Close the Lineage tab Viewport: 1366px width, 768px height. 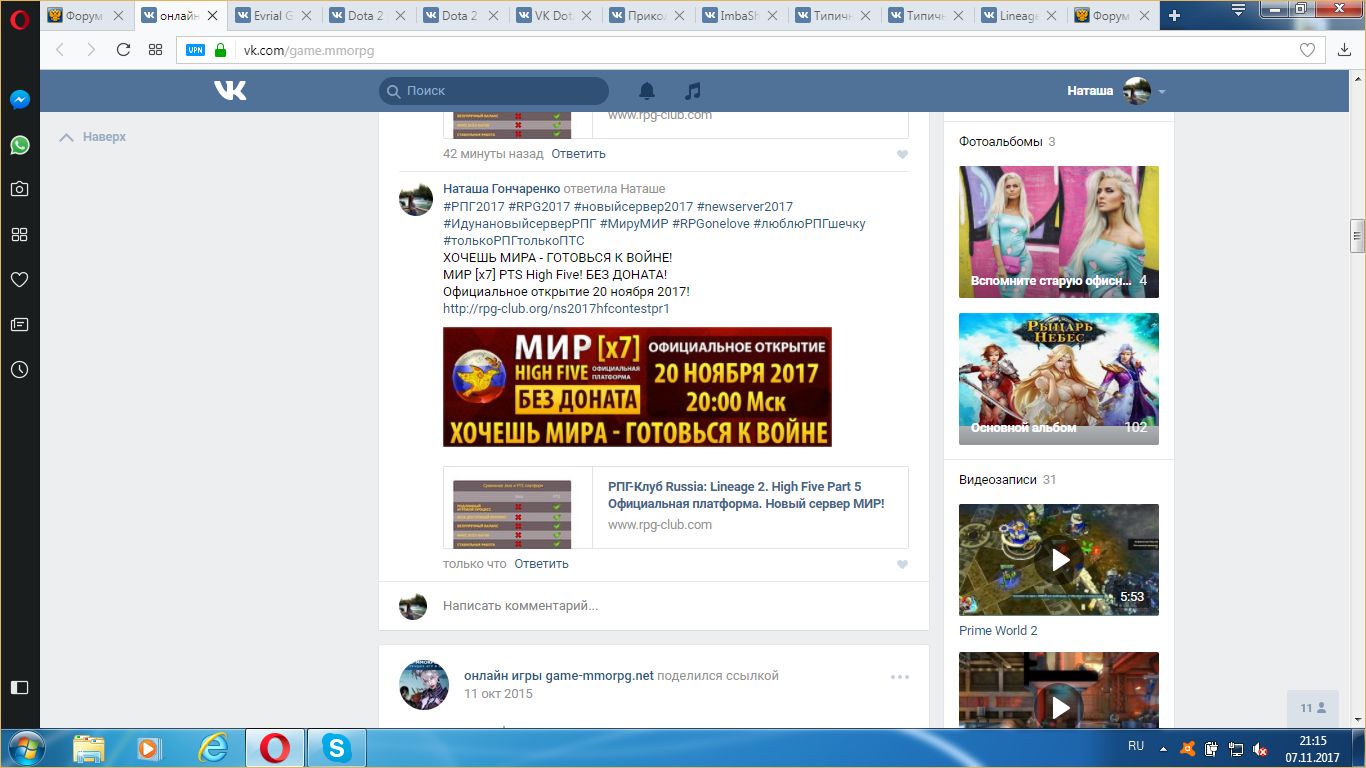[1052, 16]
